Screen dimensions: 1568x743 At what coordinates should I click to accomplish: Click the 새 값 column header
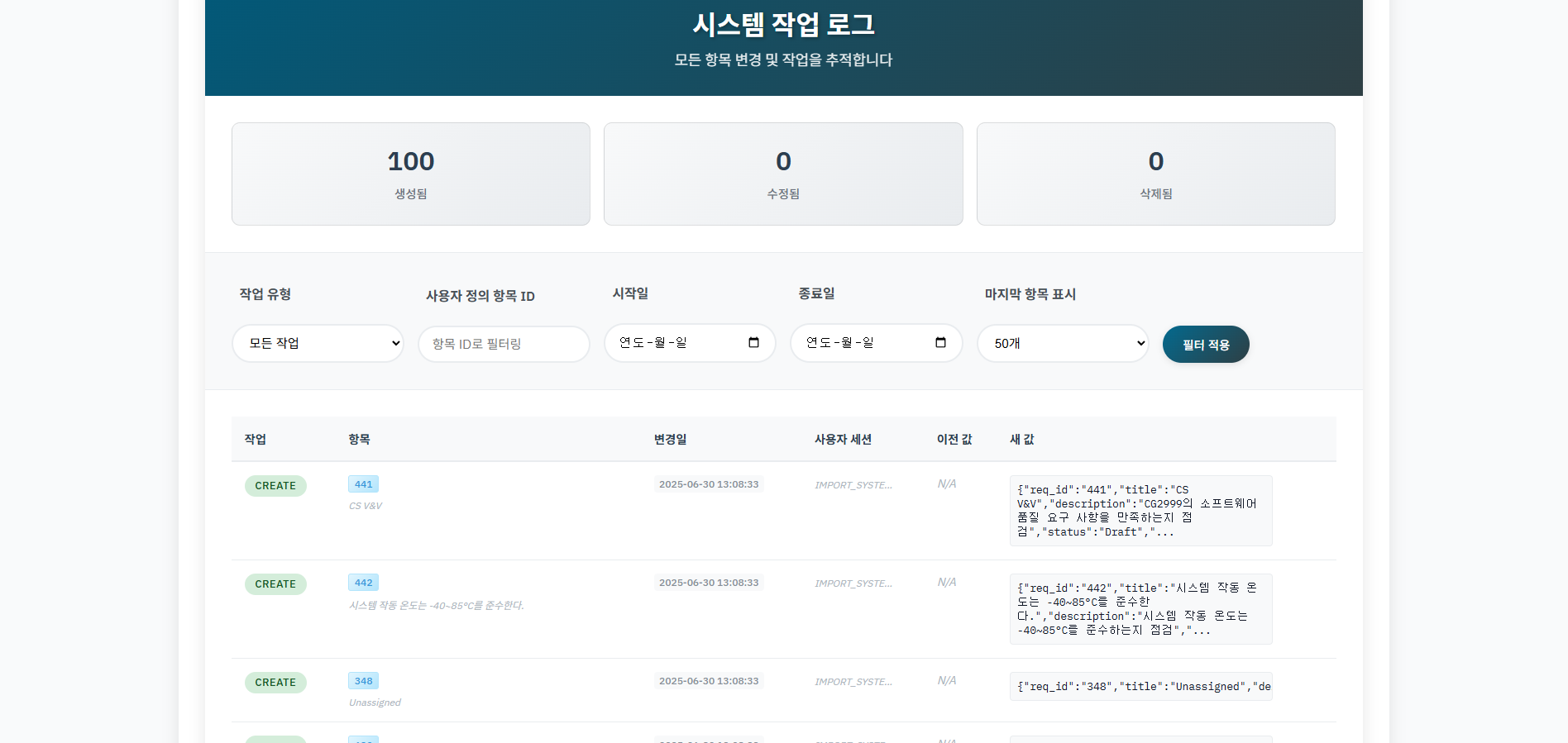pyautogui.click(x=1022, y=439)
